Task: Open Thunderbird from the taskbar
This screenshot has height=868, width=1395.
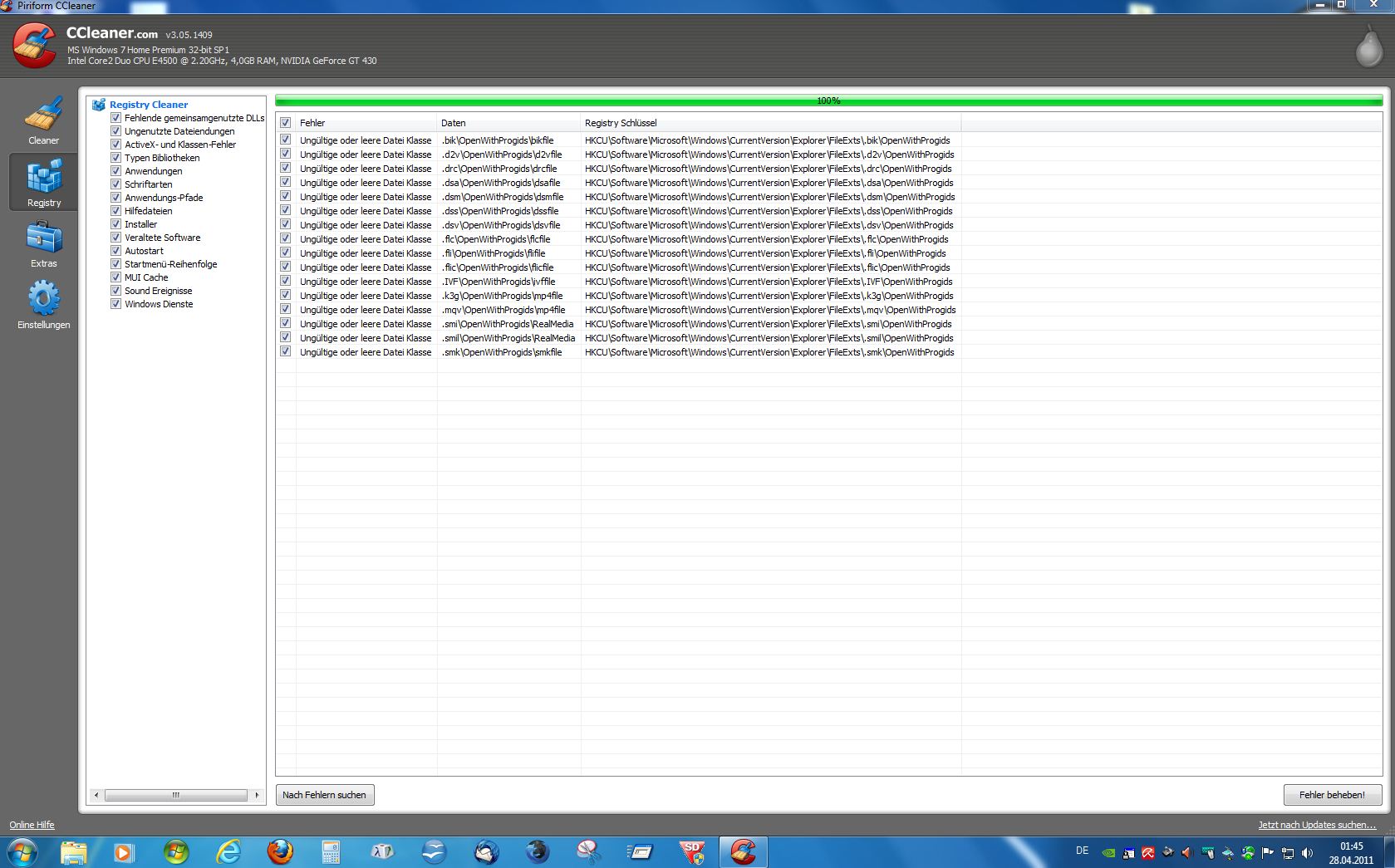Action: pyautogui.click(x=486, y=852)
